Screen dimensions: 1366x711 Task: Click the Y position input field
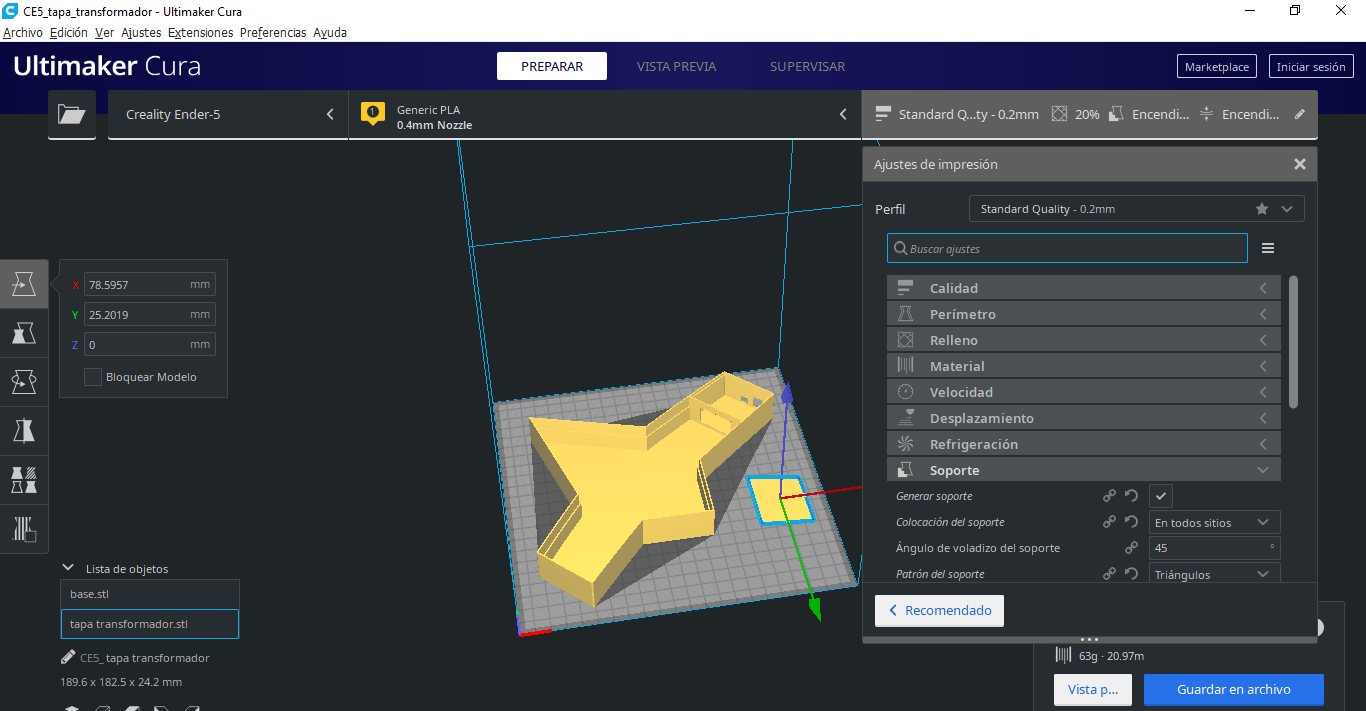tap(150, 314)
